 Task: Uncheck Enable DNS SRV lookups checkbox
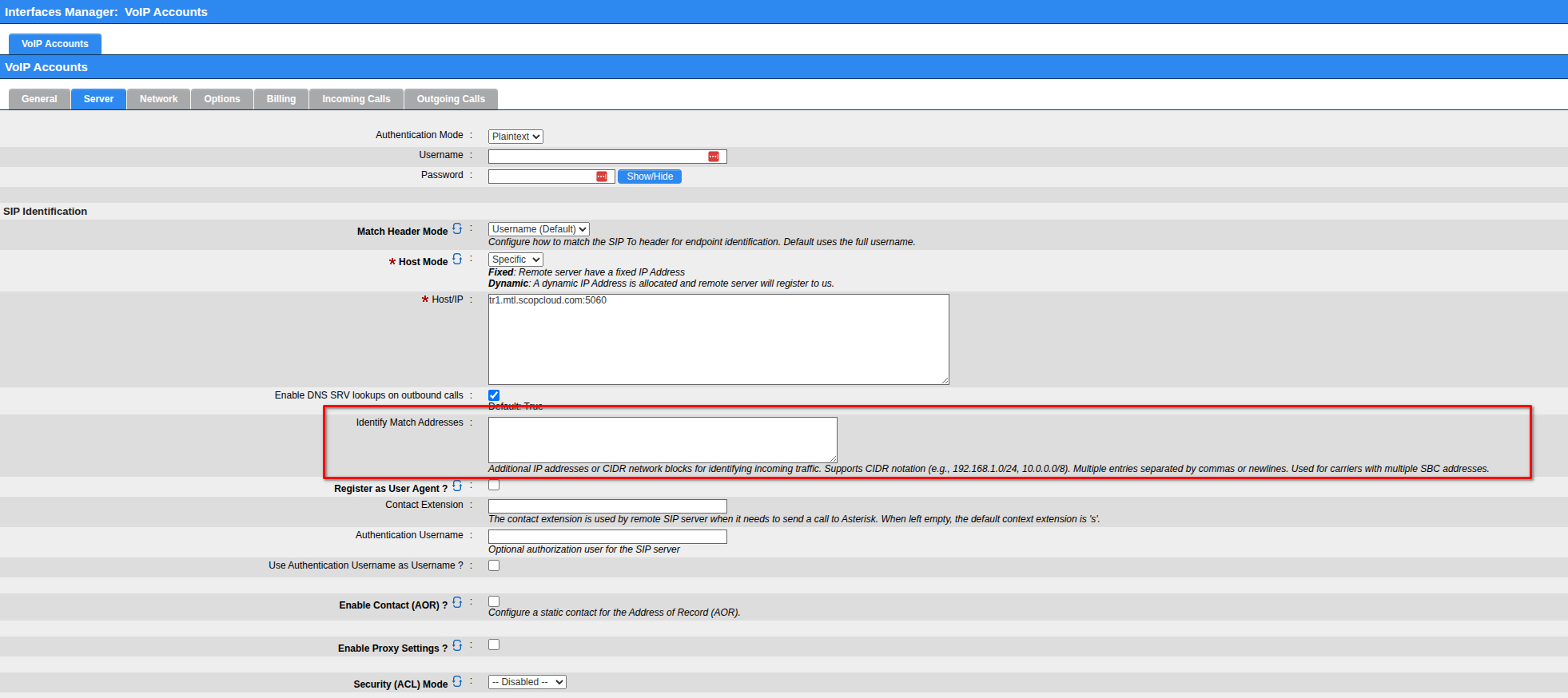point(494,395)
